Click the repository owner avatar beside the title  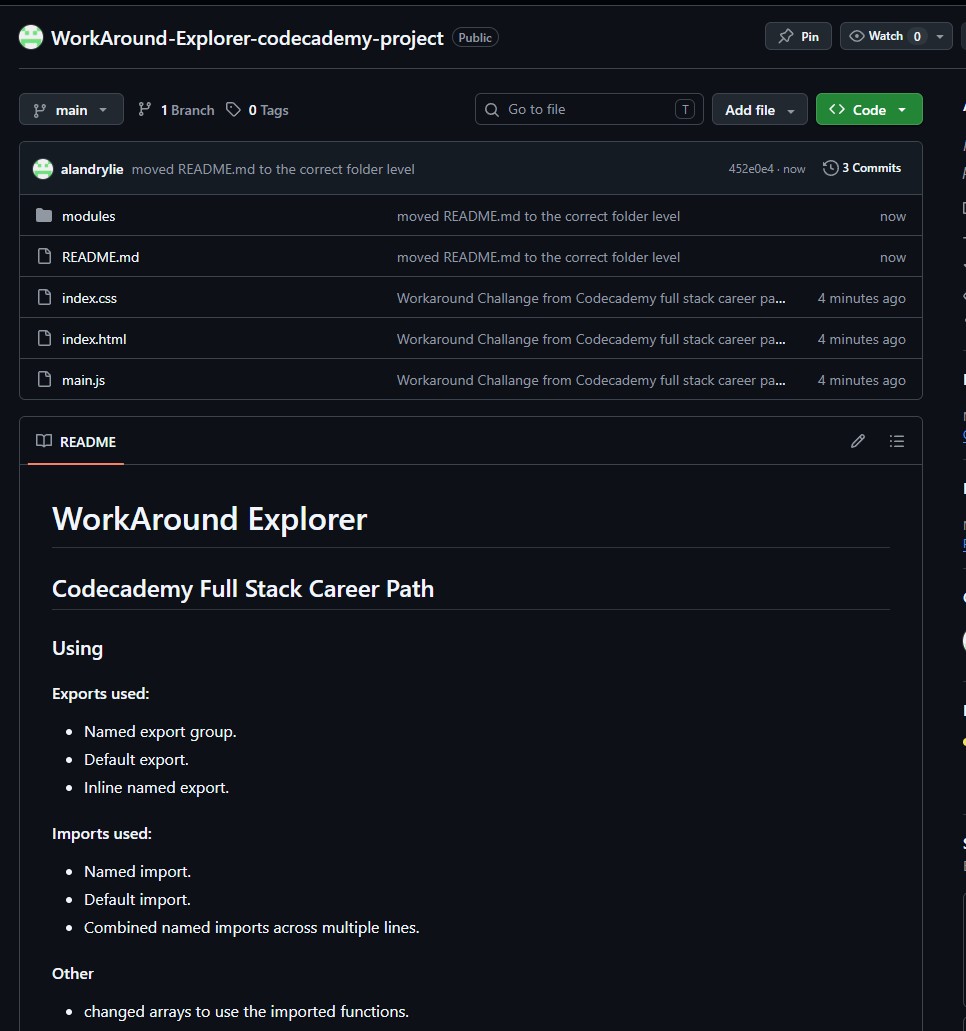tap(31, 37)
